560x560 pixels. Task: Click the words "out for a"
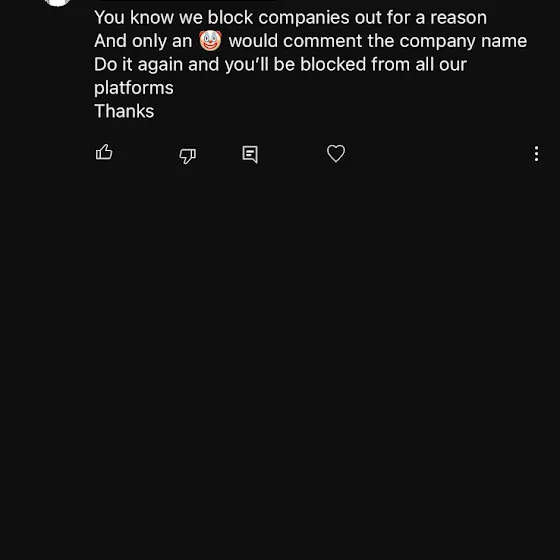pos(390,18)
